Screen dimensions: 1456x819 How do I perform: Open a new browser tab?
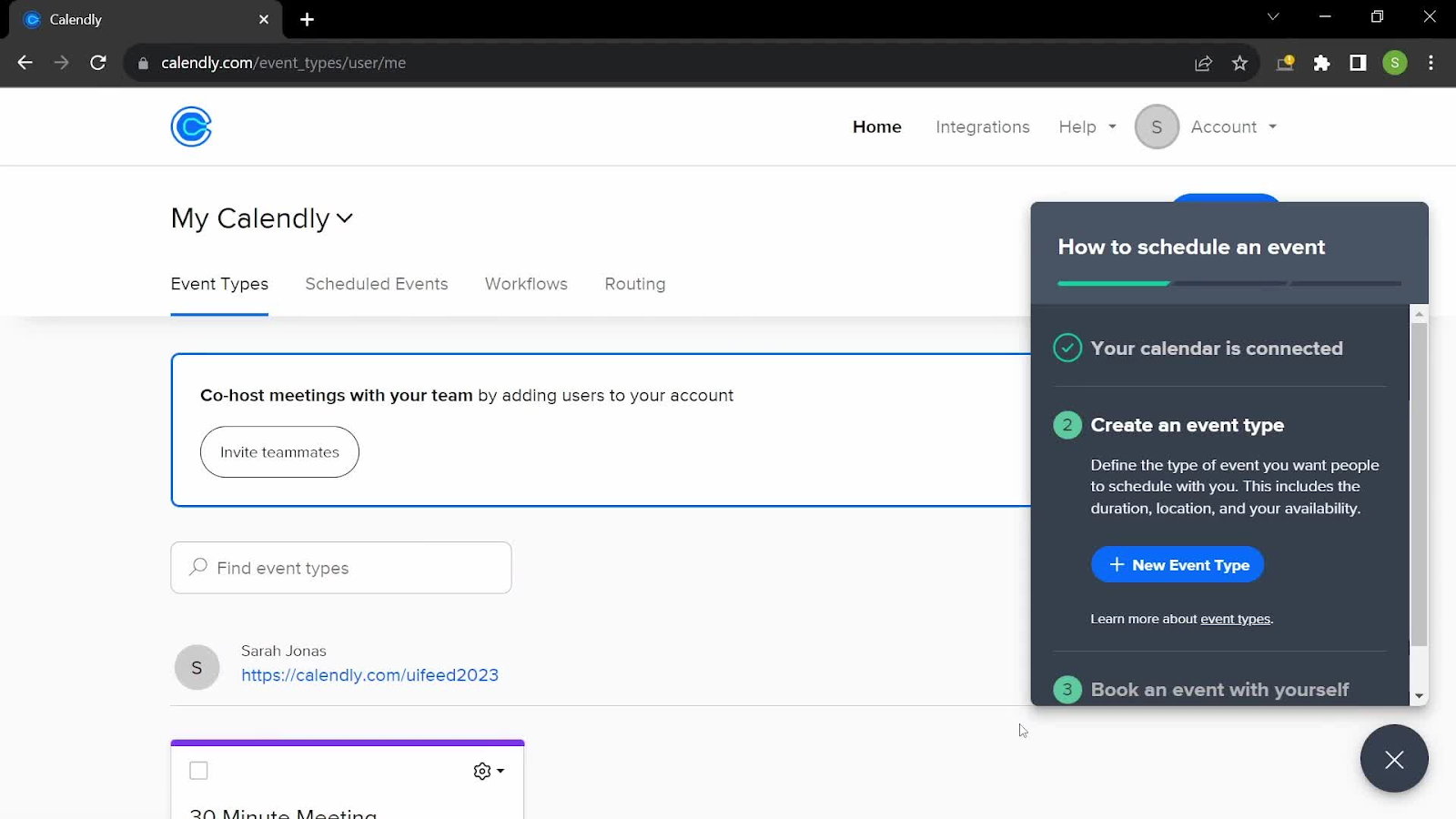coord(307,19)
